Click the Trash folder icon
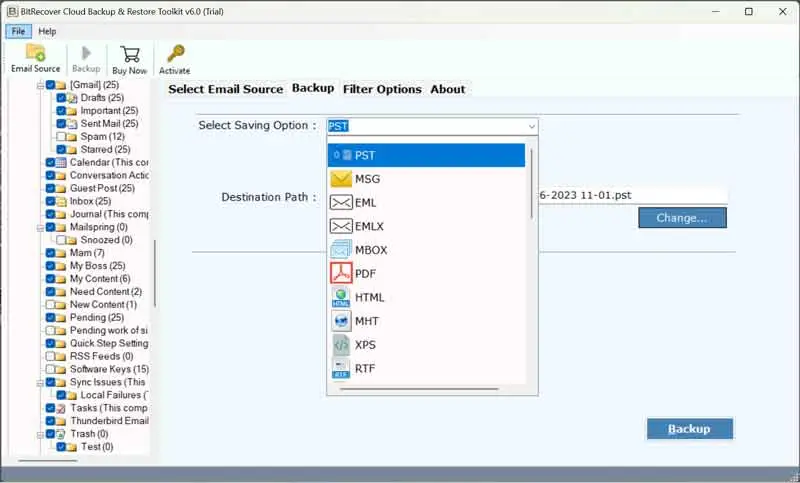Screen dimensions: 800x483 click(x=61, y=434)
